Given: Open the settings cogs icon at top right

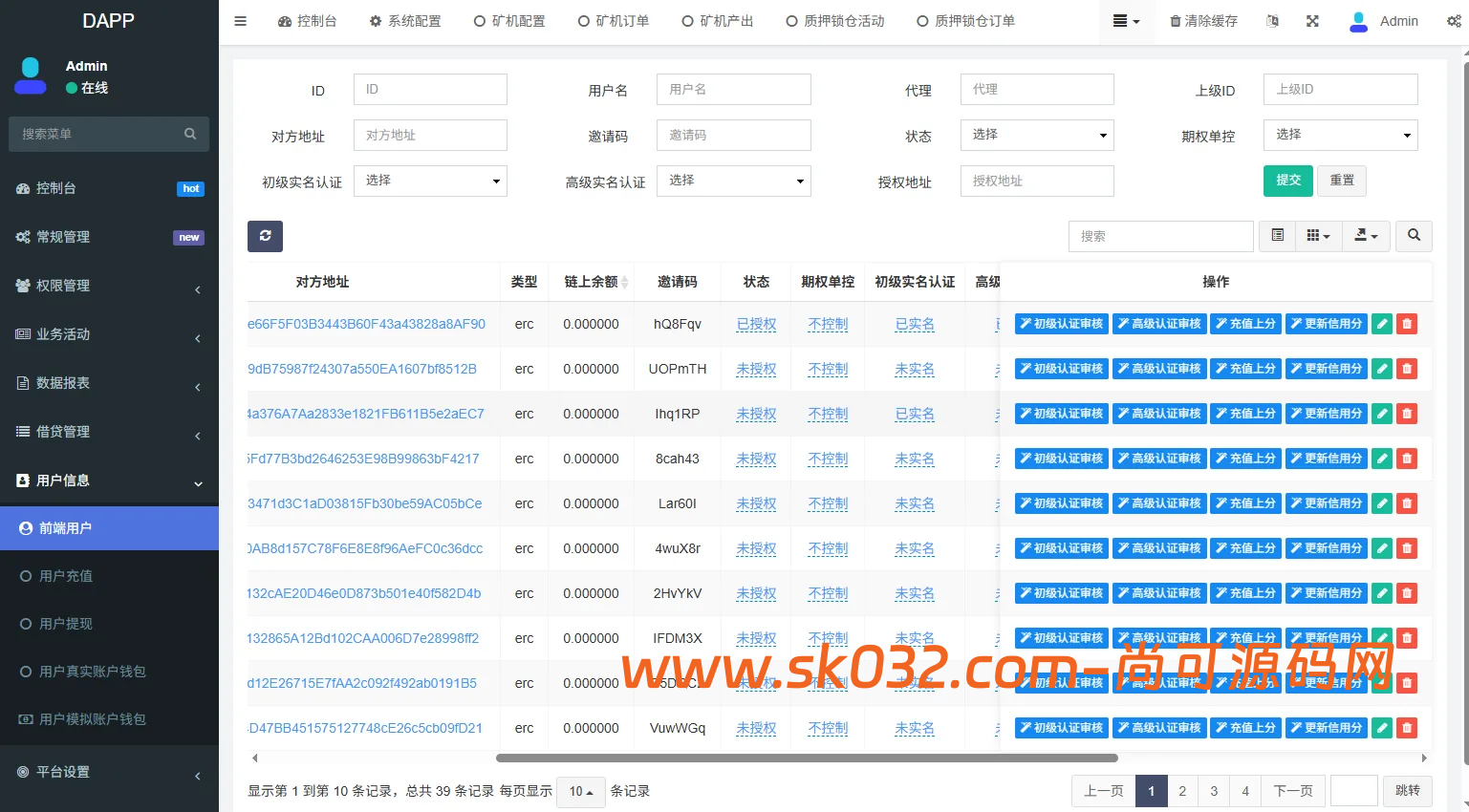Looking at the screenshot, I should tap(1454, 21).
